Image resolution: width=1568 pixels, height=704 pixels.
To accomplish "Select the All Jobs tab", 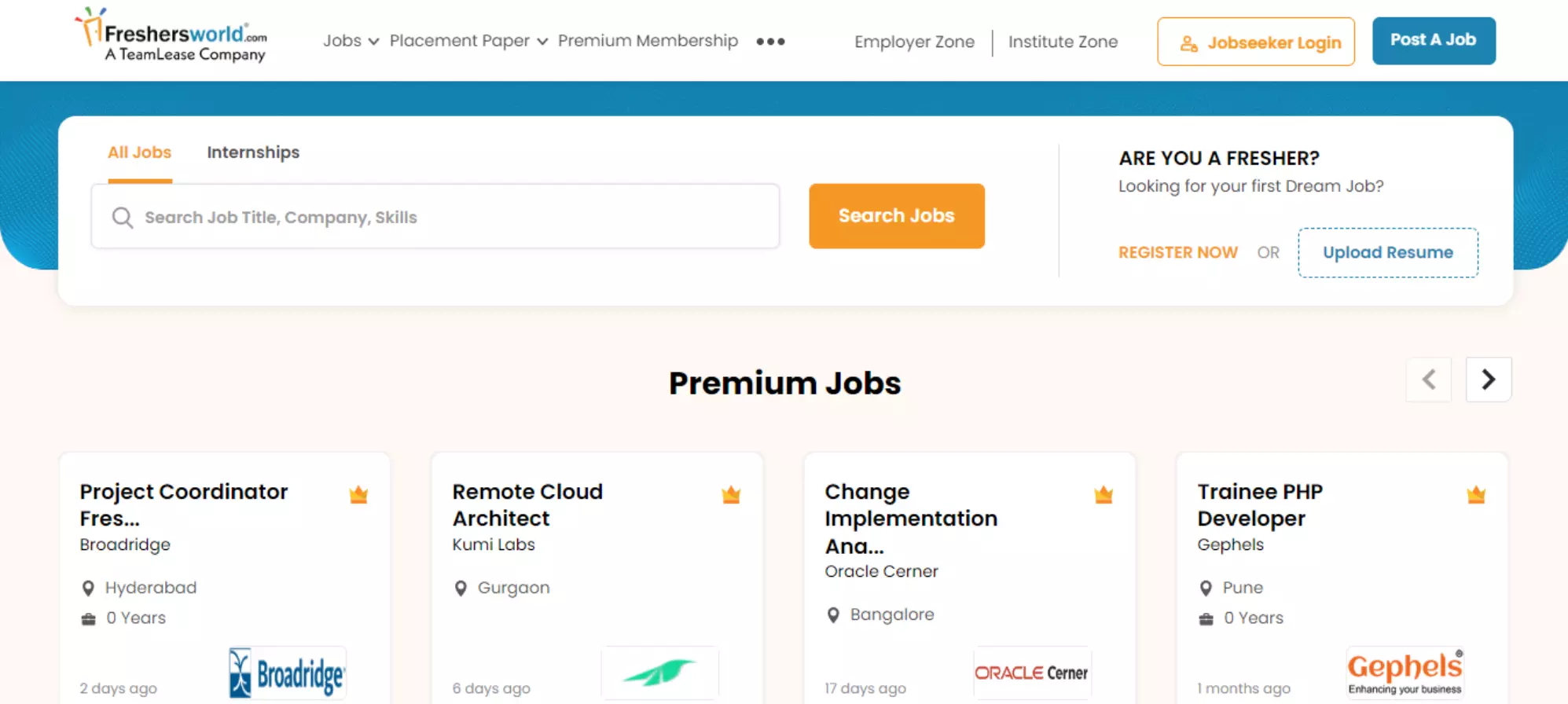I will (x=140, y=152).
